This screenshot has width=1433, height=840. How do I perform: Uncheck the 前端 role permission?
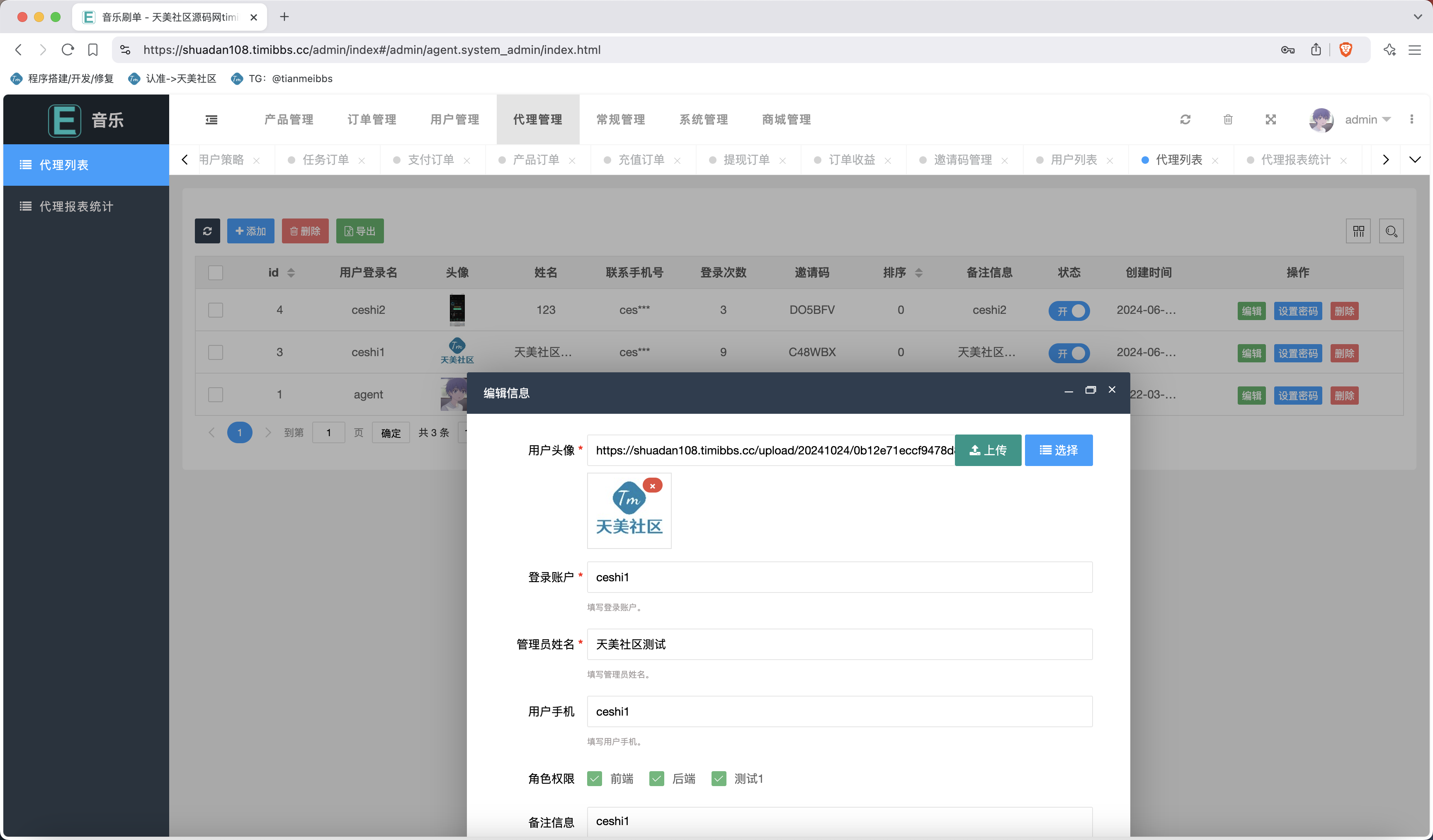coord(594,779)
